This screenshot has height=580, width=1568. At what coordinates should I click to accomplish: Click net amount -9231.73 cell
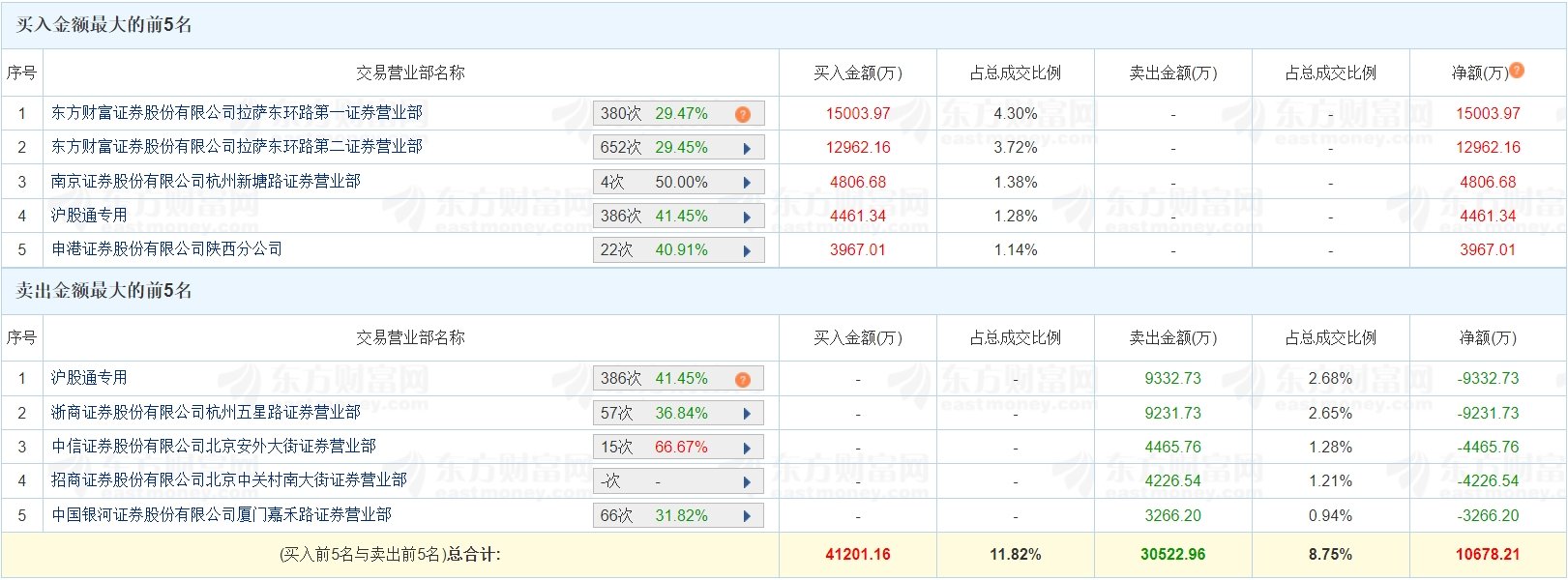tap(1488, 413)
